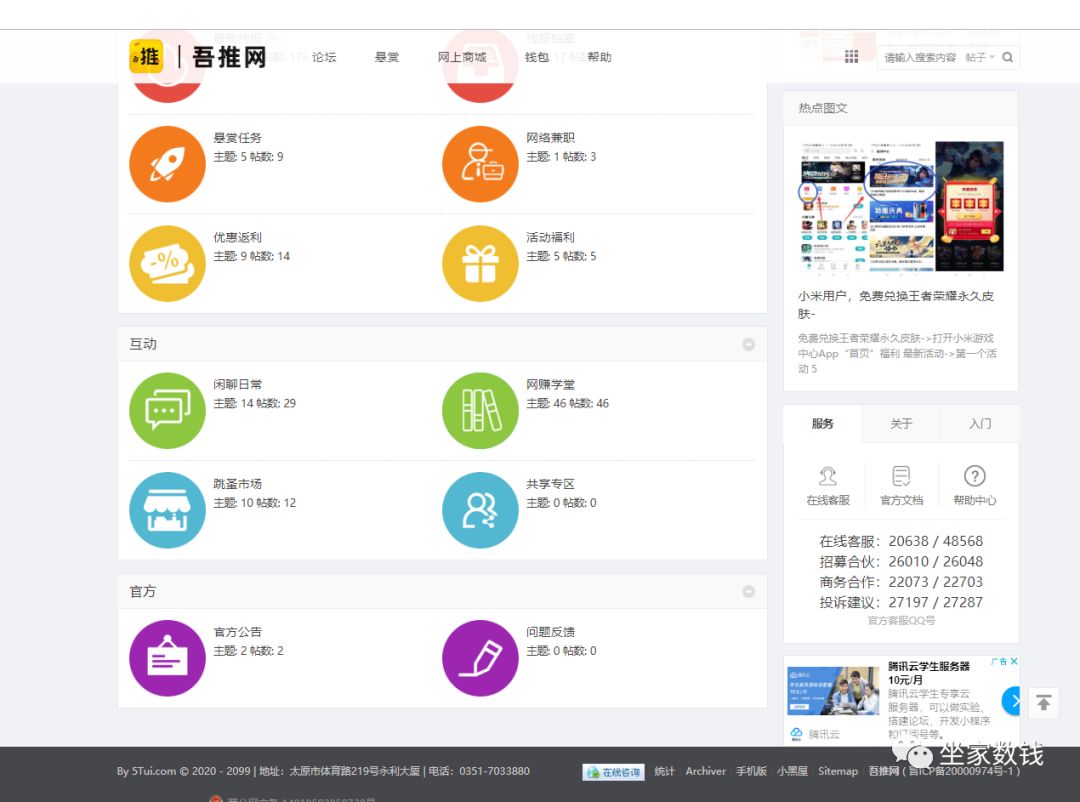Click the 在线咨询 button in footer

(x=614, y=772)
